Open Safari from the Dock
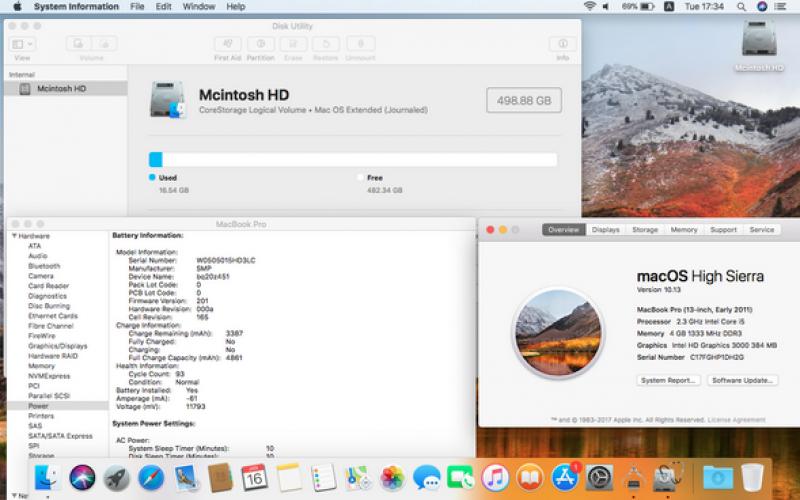Image resolution: width=800 pixels, height=500 pixels. point(152,478)
